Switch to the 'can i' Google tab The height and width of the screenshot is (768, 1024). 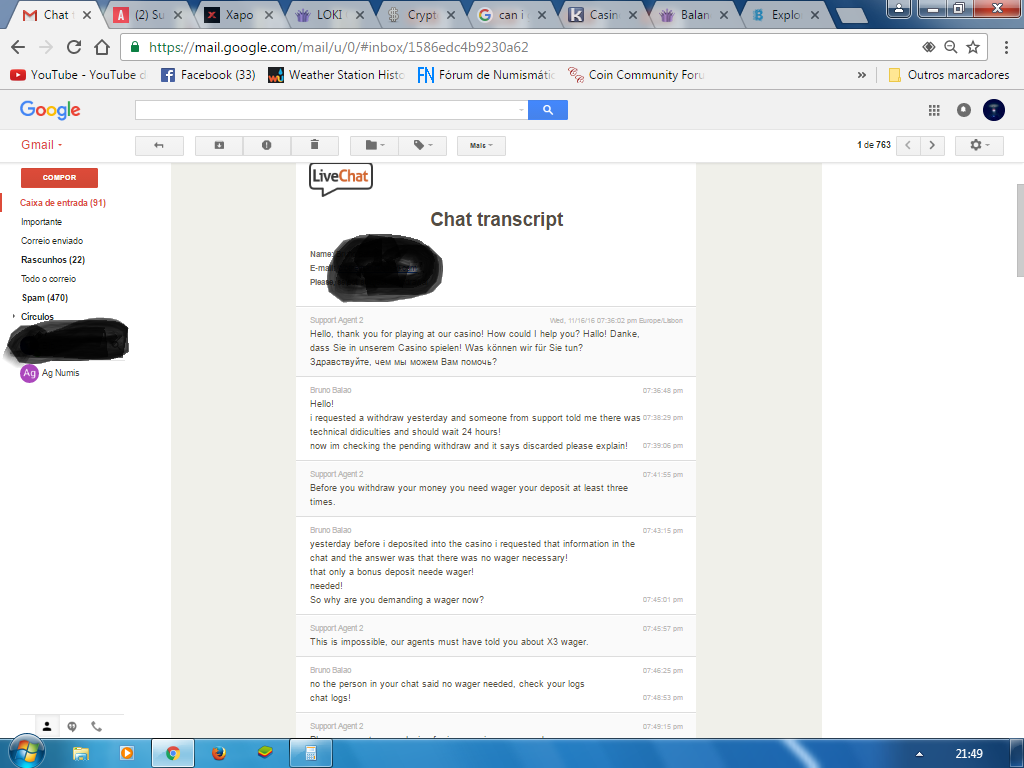[x=512, y=14]
